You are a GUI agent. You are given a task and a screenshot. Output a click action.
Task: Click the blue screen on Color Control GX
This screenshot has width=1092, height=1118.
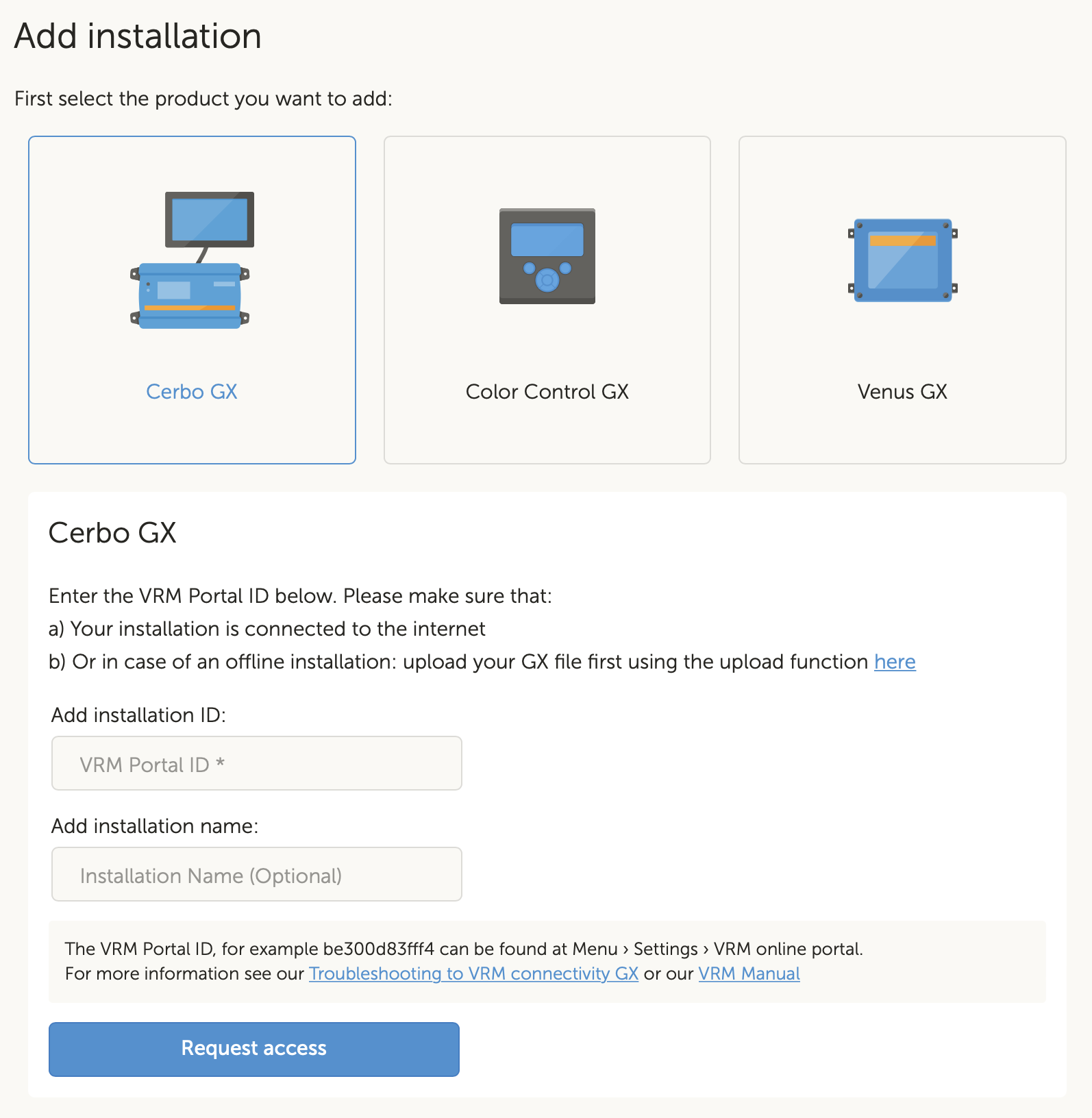(547, 240)
